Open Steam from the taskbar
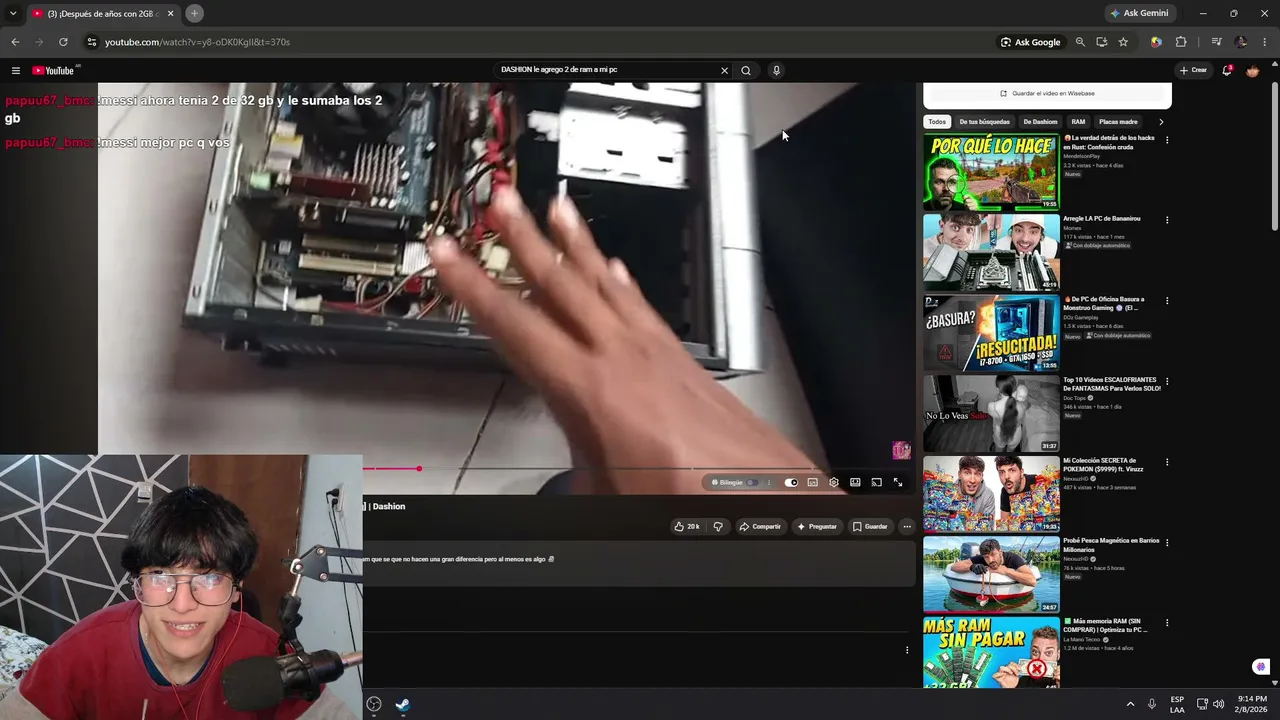 (x=402, y=704)
